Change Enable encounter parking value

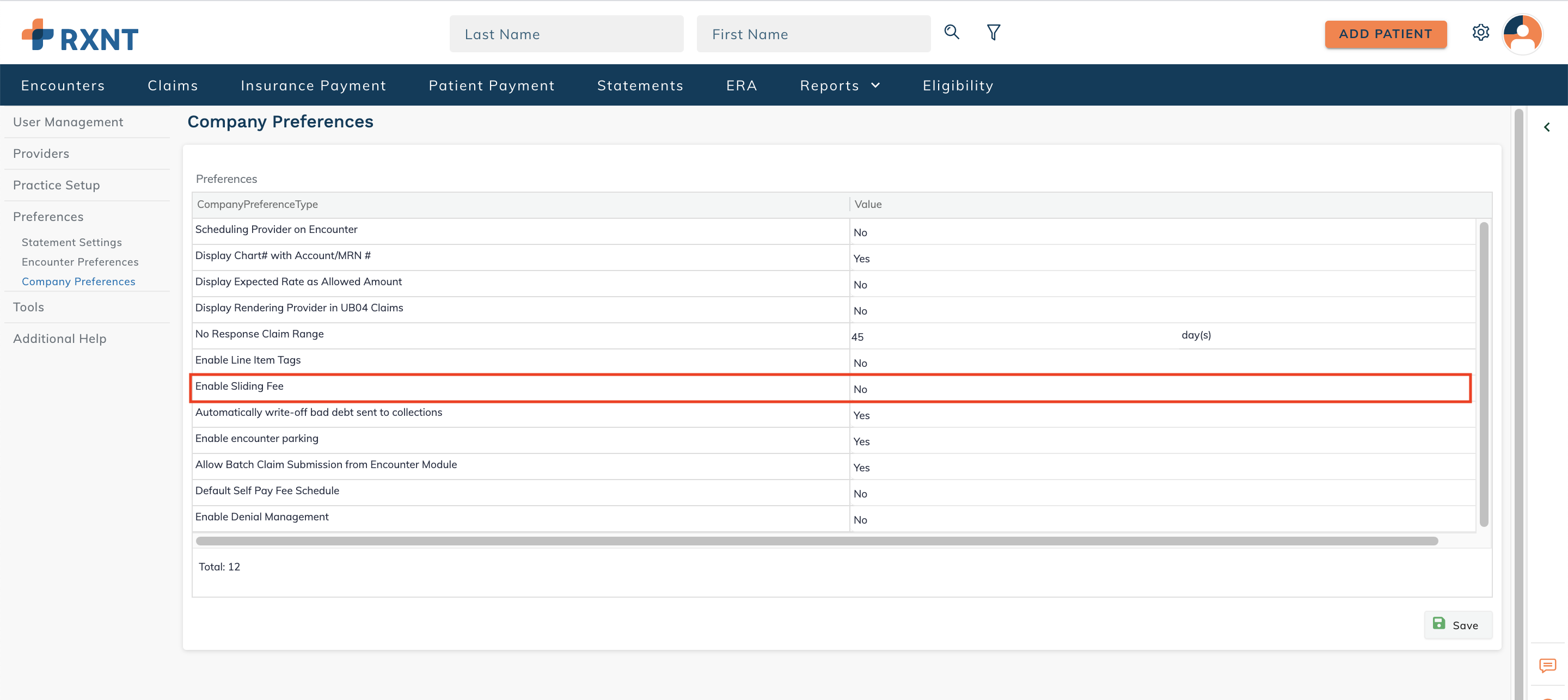click(1162, 441)
